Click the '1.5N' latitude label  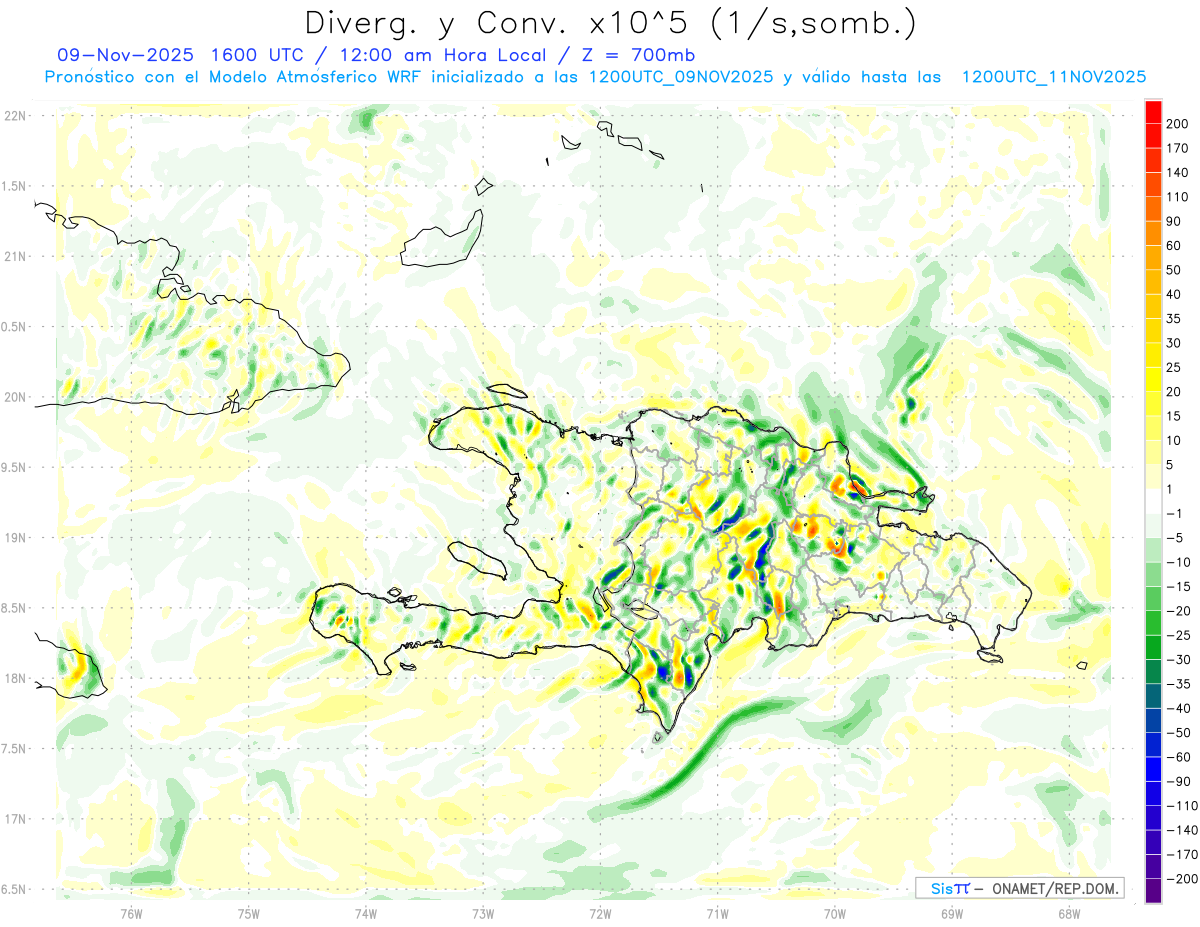coord(13,186)
